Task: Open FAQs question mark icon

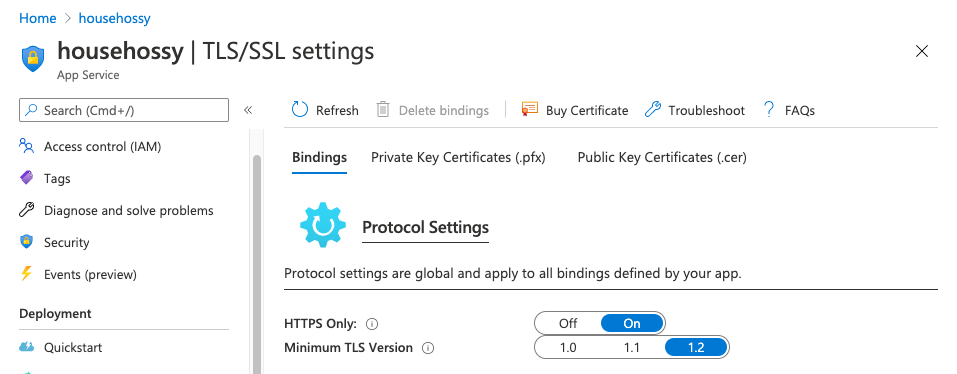Action: (x=769, y=110)
